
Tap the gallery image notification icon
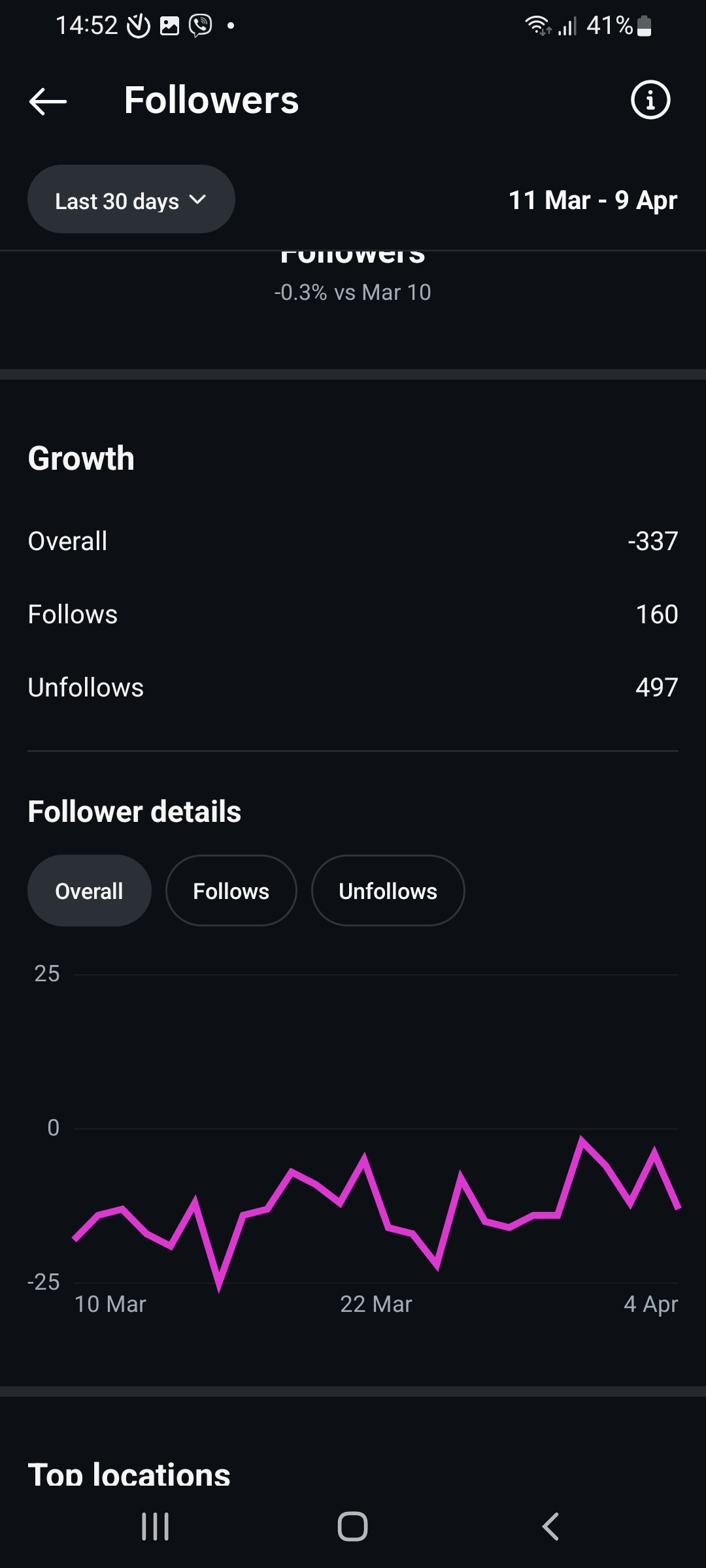click(169, 26)
